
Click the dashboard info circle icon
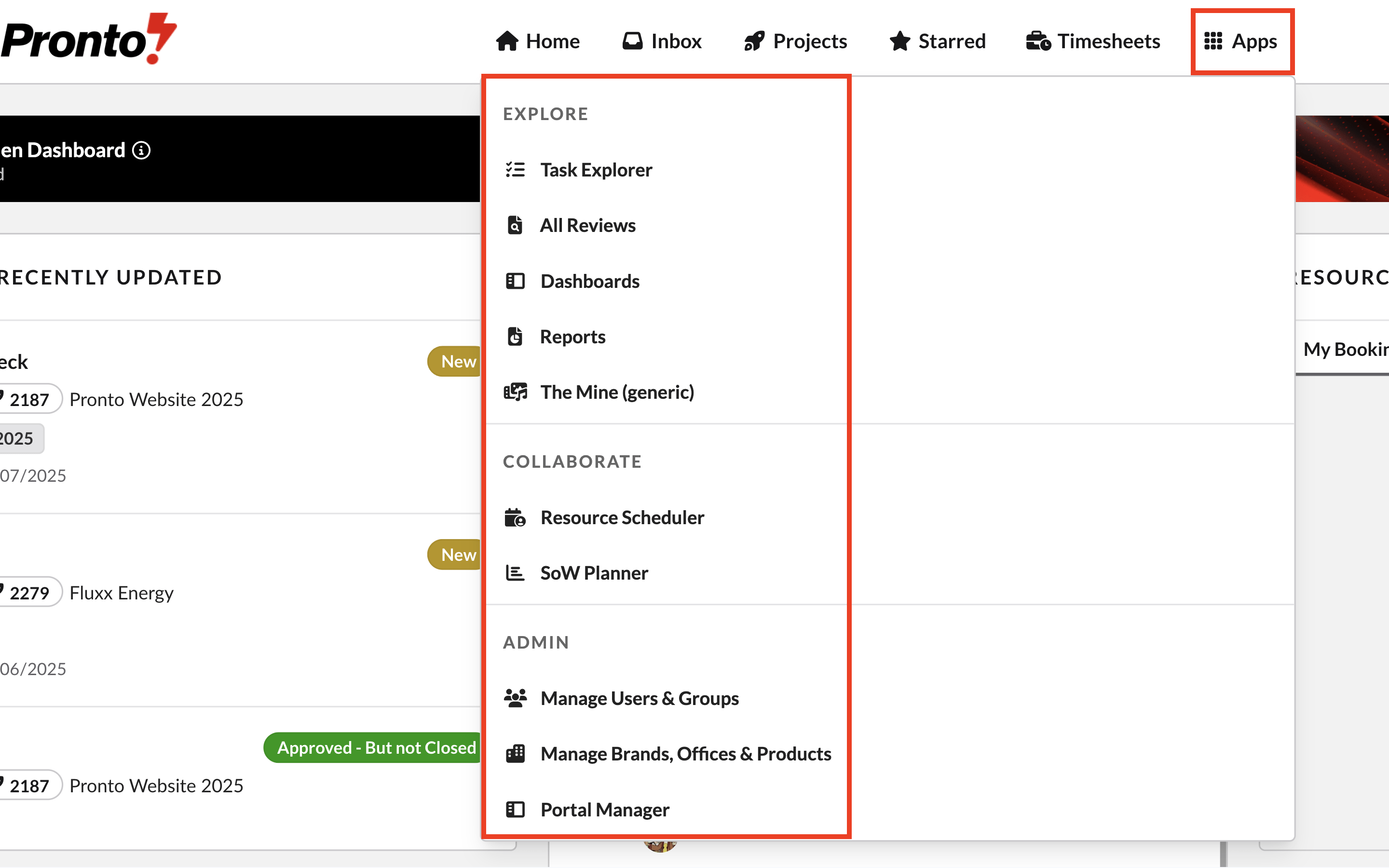(x=141, y=150)
